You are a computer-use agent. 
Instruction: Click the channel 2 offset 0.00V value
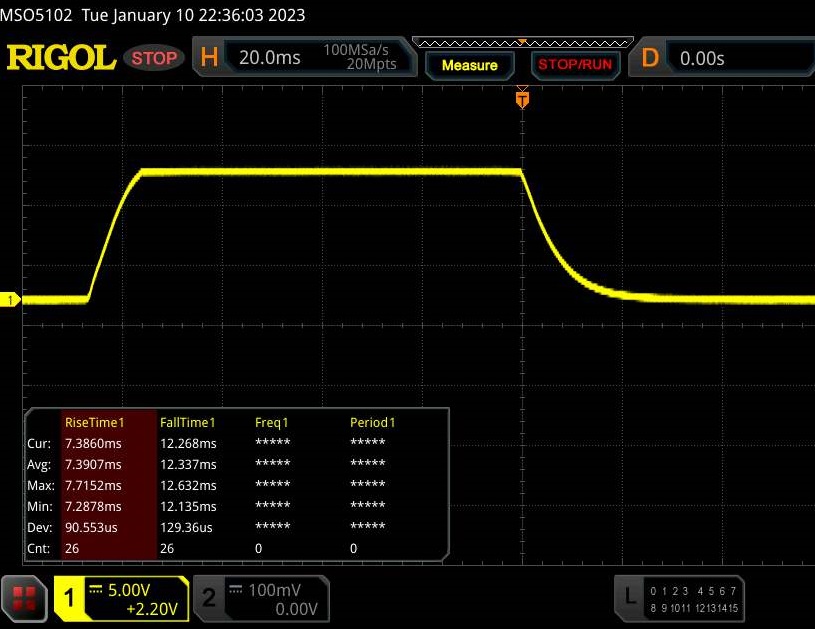click(296, 609)
